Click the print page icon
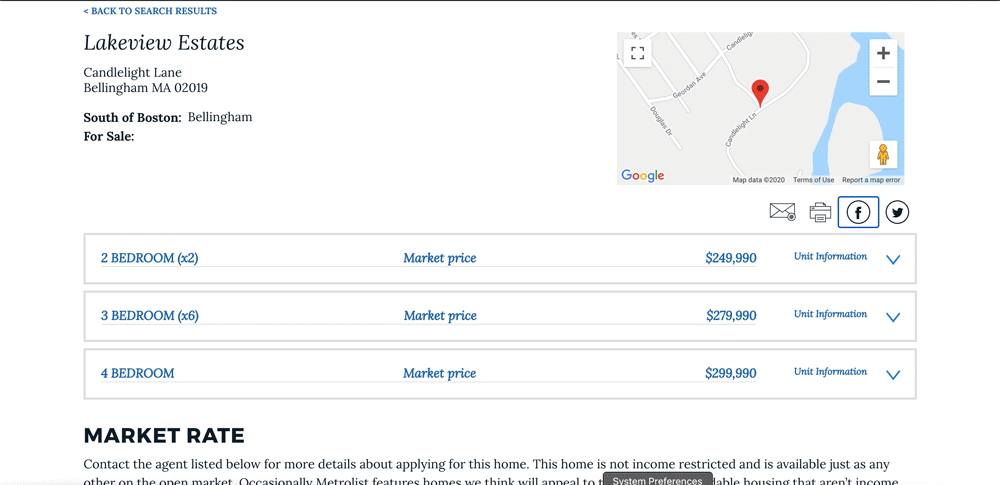Viewport: 1000px width, 485px height. [x=820, y=212]
